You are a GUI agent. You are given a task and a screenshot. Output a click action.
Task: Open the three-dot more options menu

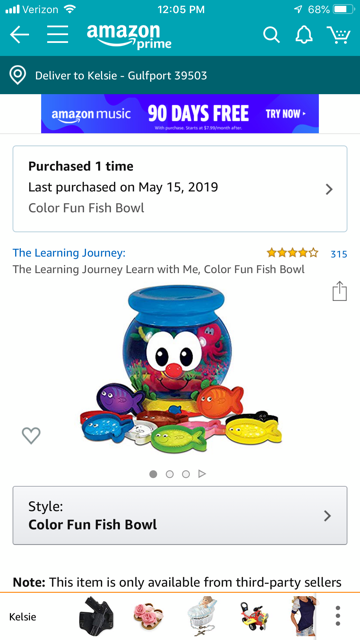point(338,616)
